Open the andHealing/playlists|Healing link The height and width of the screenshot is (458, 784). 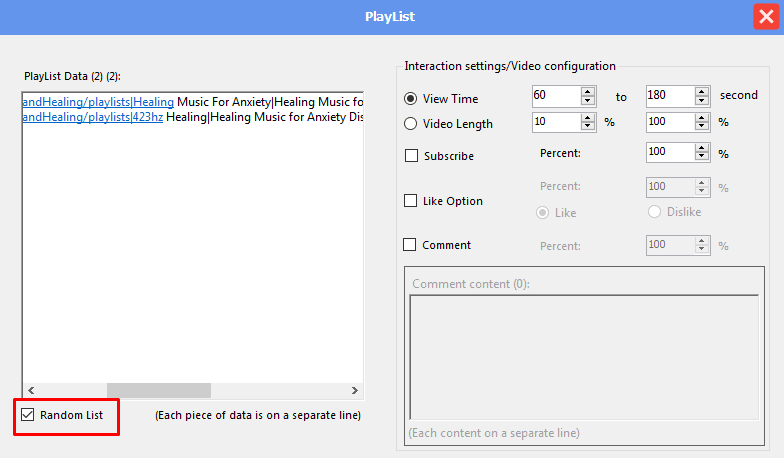pos(98,102)
